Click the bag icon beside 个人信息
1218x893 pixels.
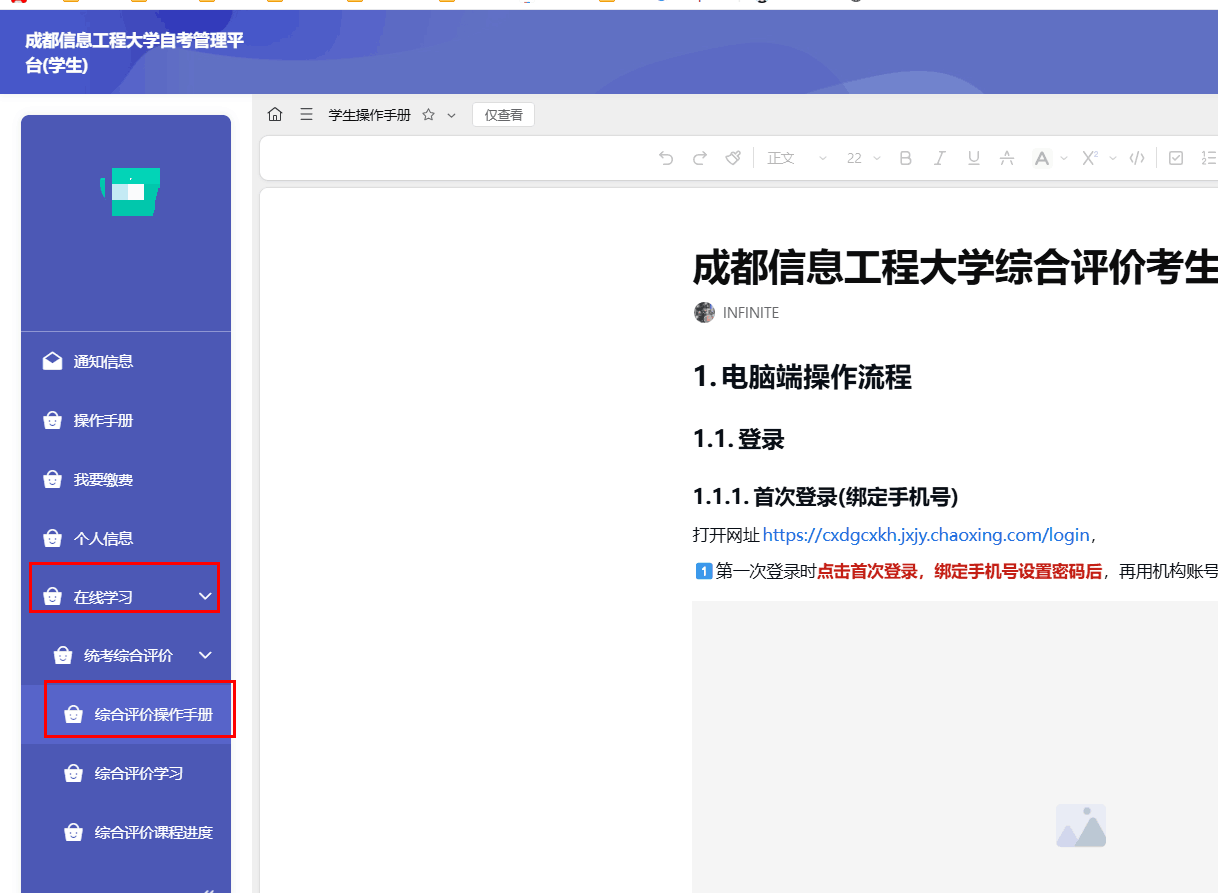pyautogui.click(x=52, y=538)
